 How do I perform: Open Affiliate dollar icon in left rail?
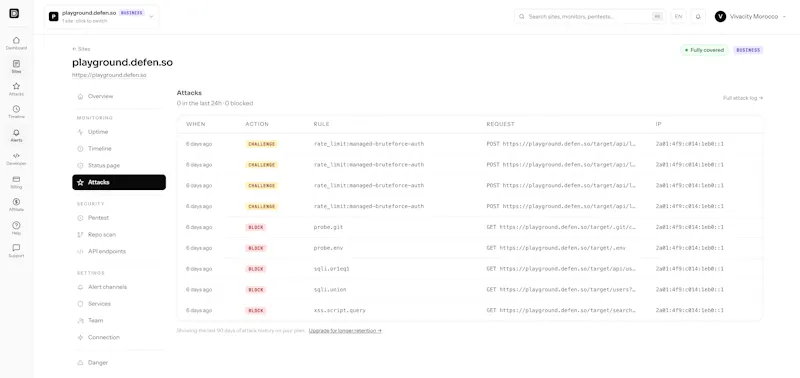coord(16,205)
